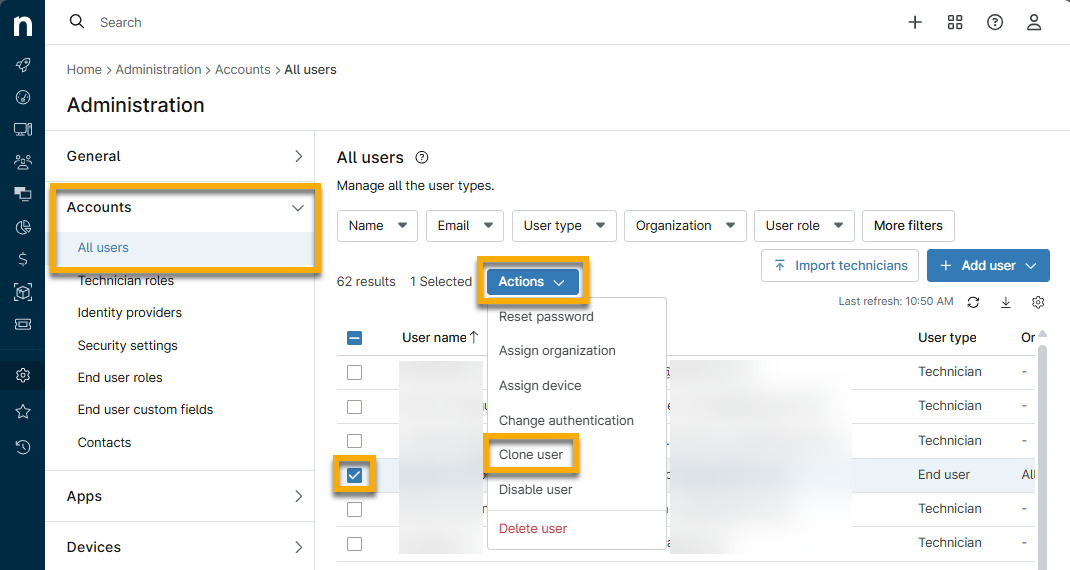Open the apps grid icon in header
This screenshot has height=570, width=1070.
click(954, 22)
